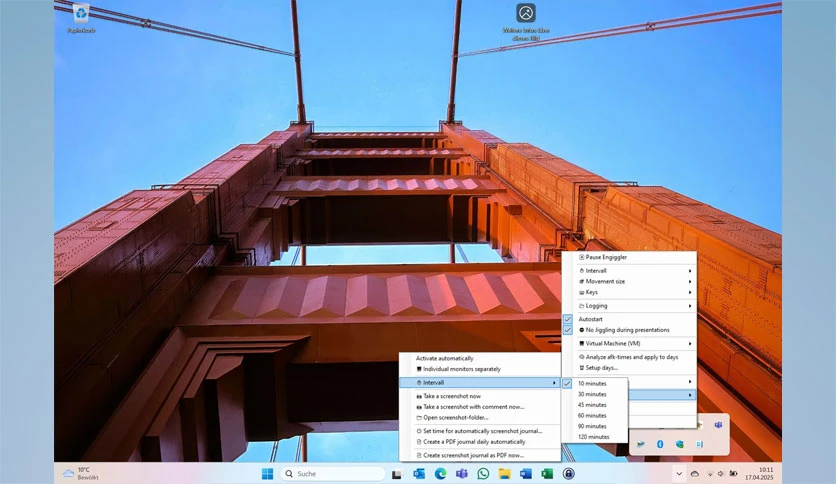Viewport: 836px width, 484px height.
Task: Open File Explorer from taskbar
Action: coord(504,473)
